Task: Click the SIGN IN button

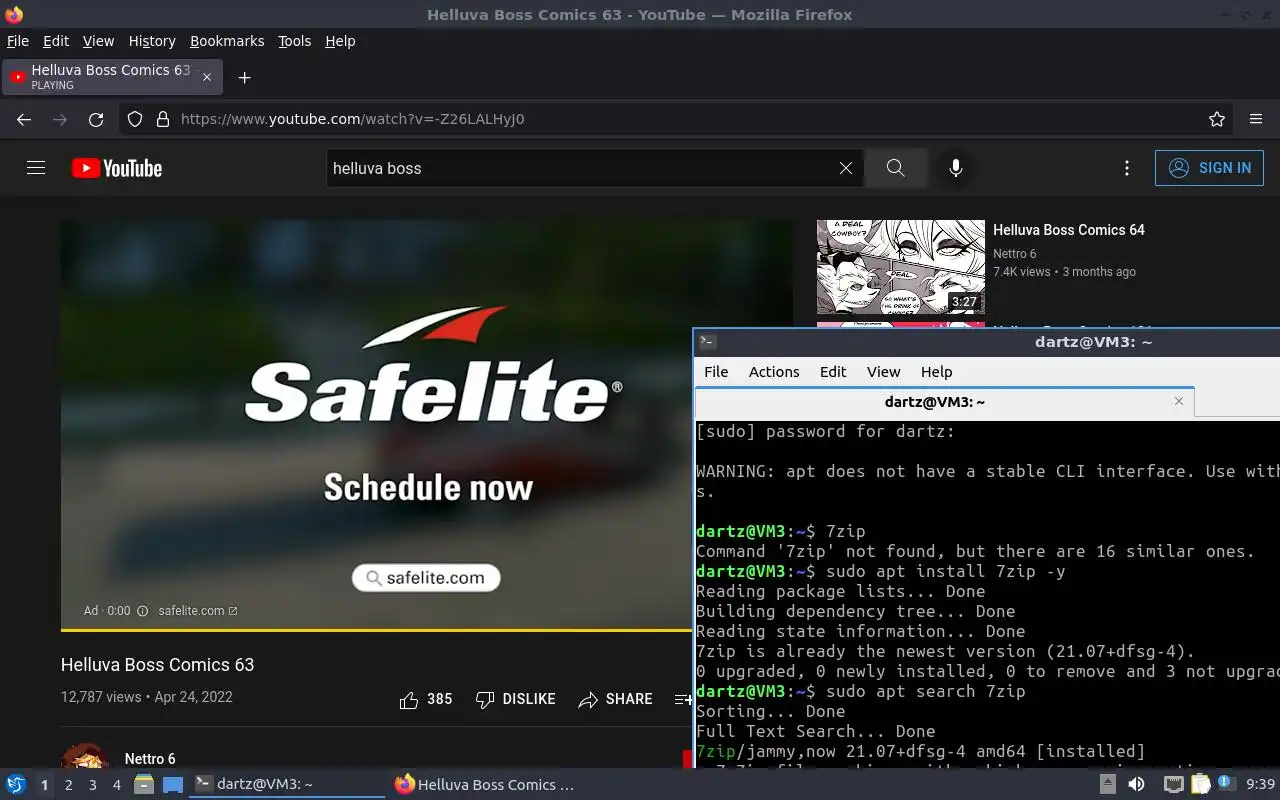Action: (x=1209, y=168)
